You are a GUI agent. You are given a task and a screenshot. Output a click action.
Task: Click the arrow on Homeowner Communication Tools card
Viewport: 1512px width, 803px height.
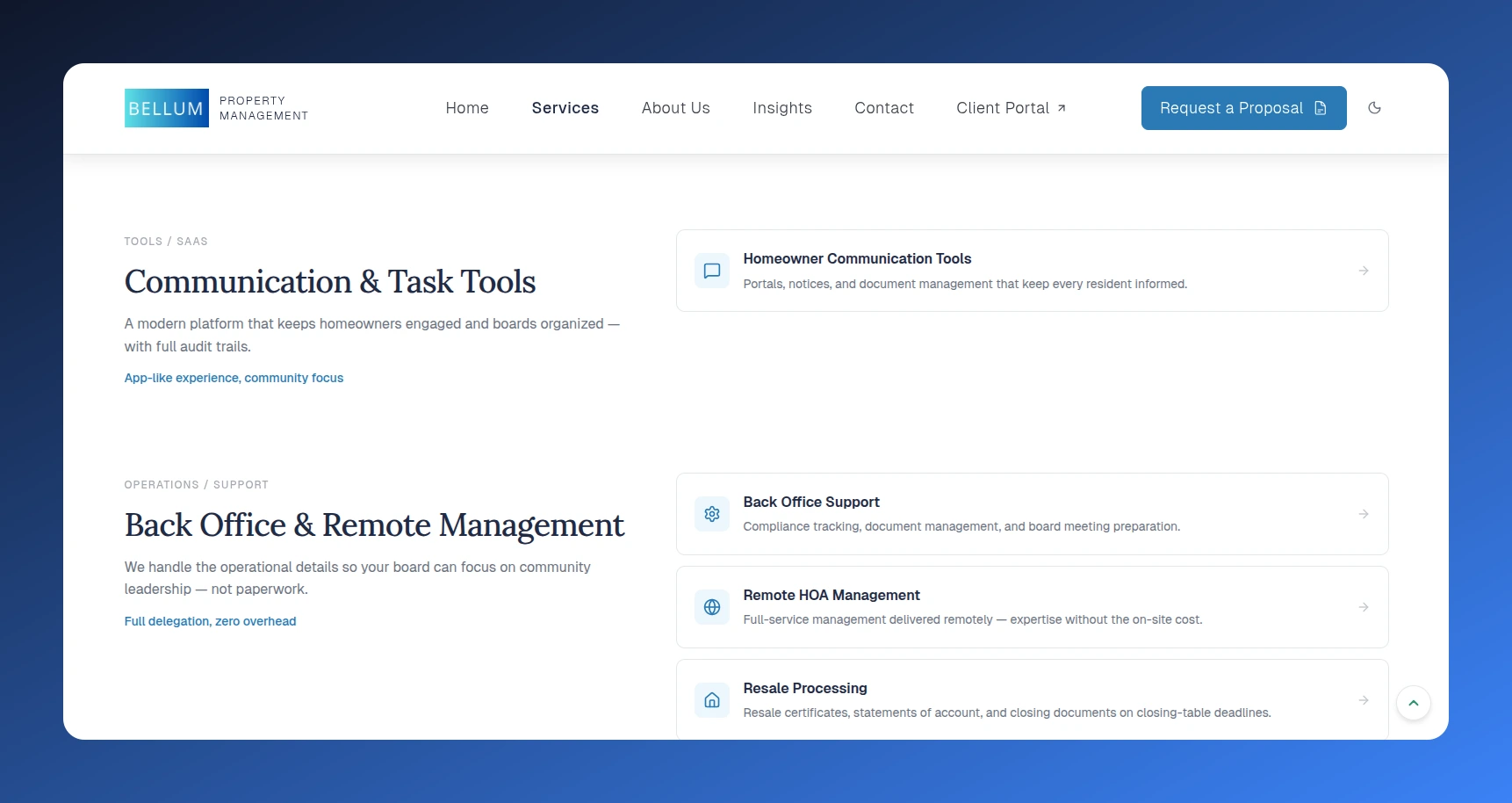pyautogui.click(x=1364, y=271)
